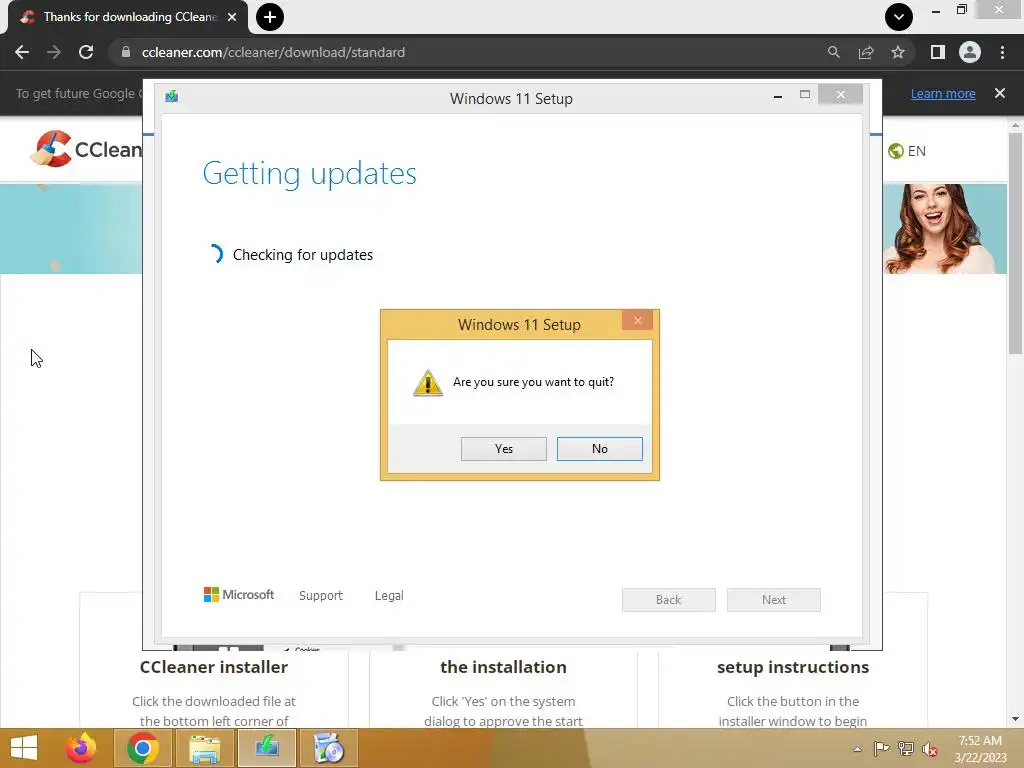
Task: Close the CCleaner download tab
Action: click(x=232, y=17)
